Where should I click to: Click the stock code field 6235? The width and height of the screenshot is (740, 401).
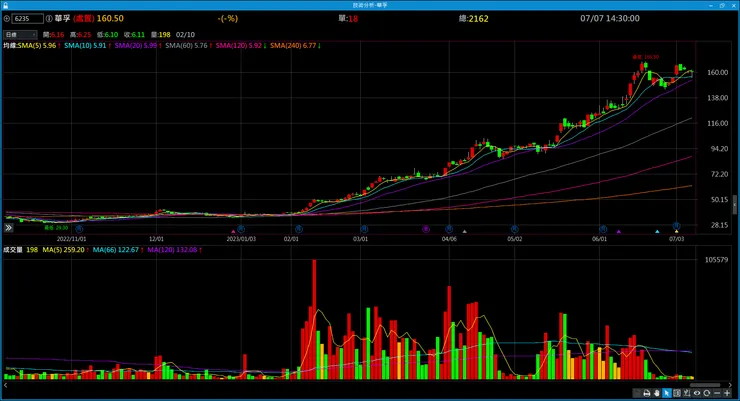(27, 19)
